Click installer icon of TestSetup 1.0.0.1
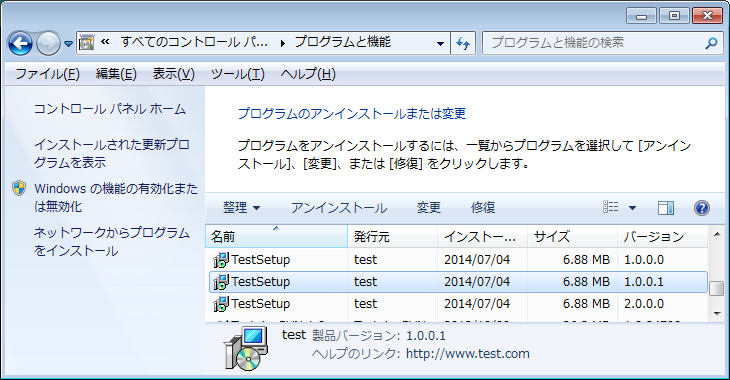This screenshot has width=730, height=380. [x=221, y=282]
